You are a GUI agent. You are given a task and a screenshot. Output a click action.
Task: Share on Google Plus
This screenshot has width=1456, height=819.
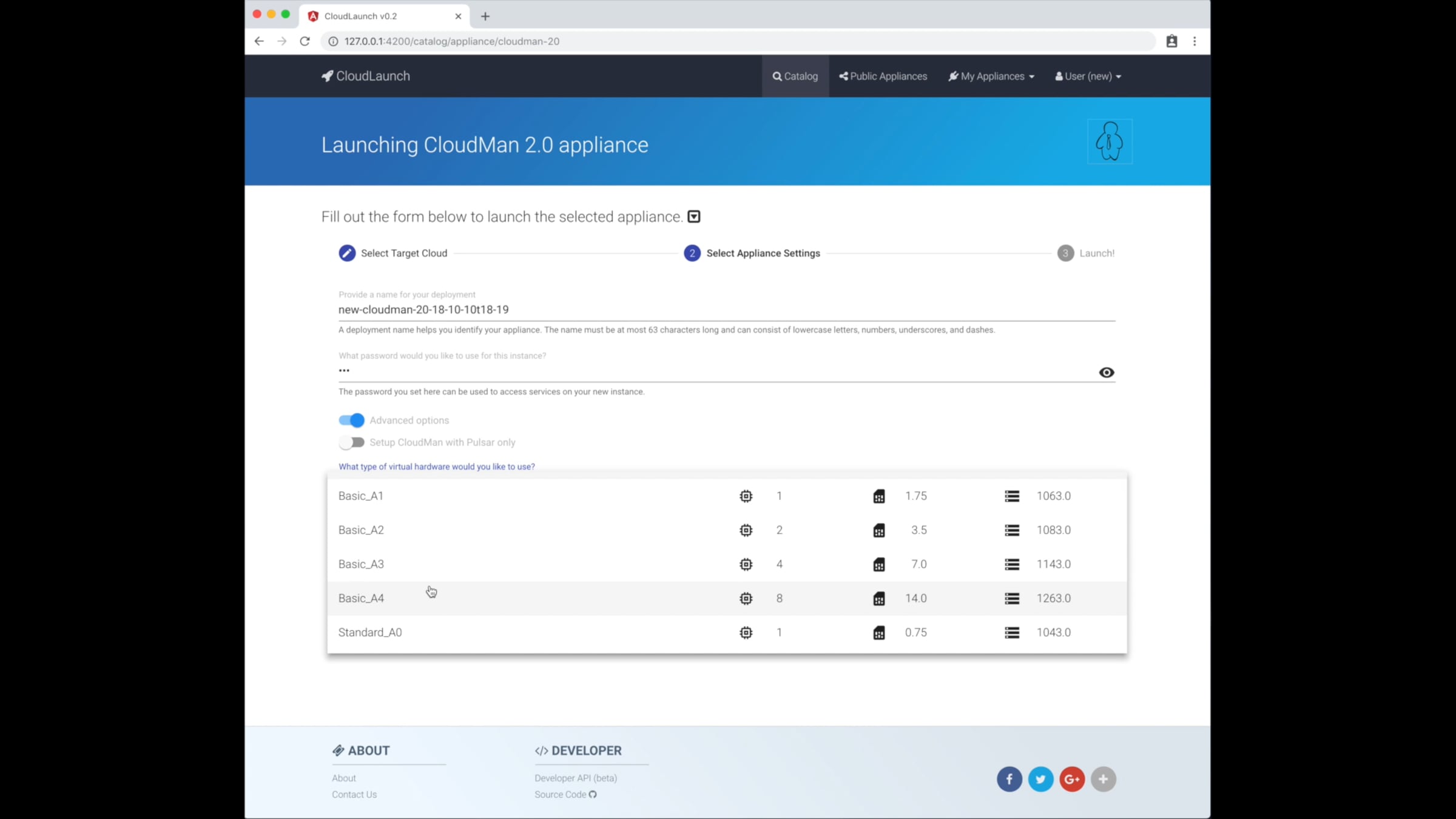tap(1072, 779)
